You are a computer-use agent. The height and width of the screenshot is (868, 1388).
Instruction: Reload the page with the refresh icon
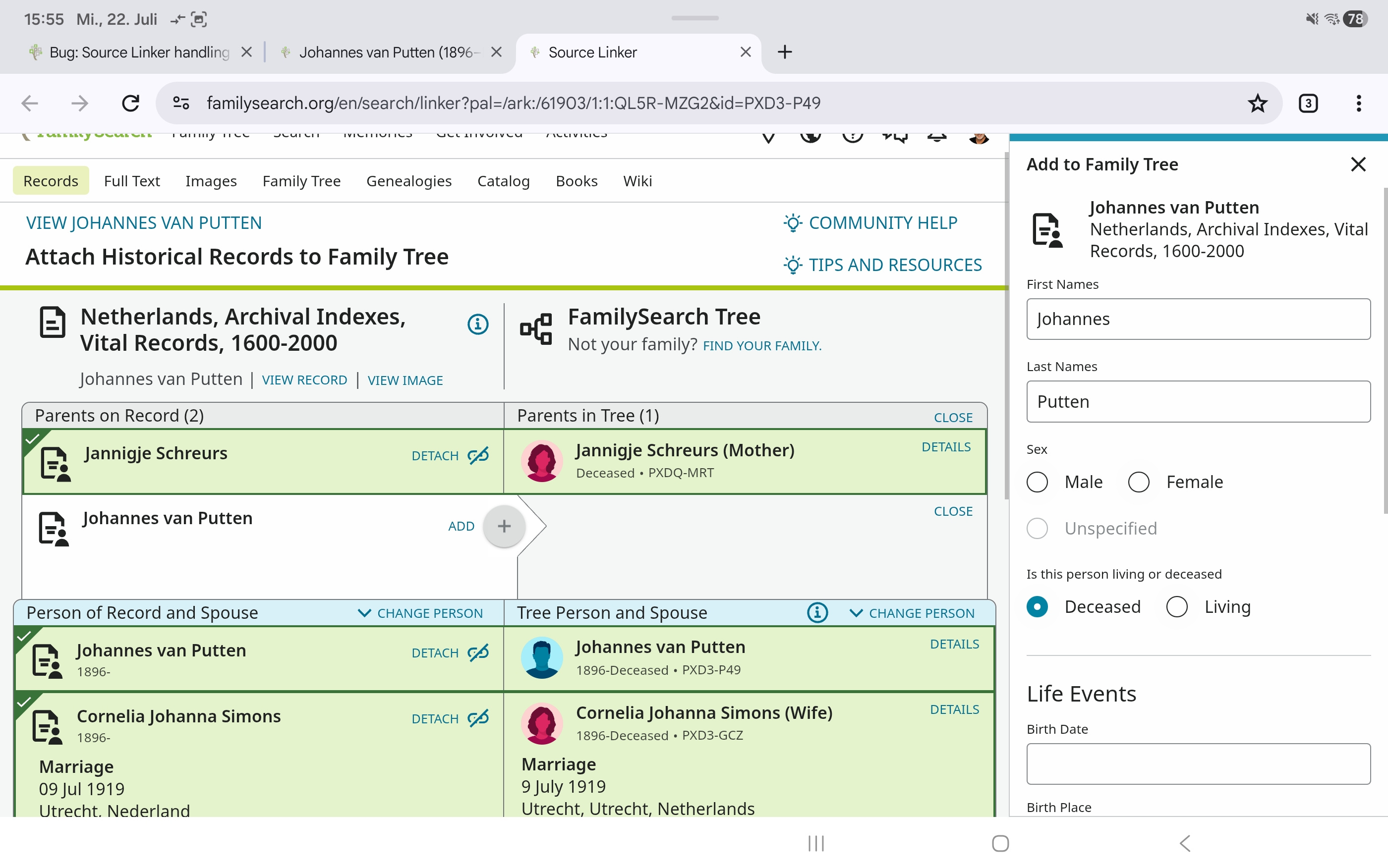pyautogui.click(x=130, y=104)
